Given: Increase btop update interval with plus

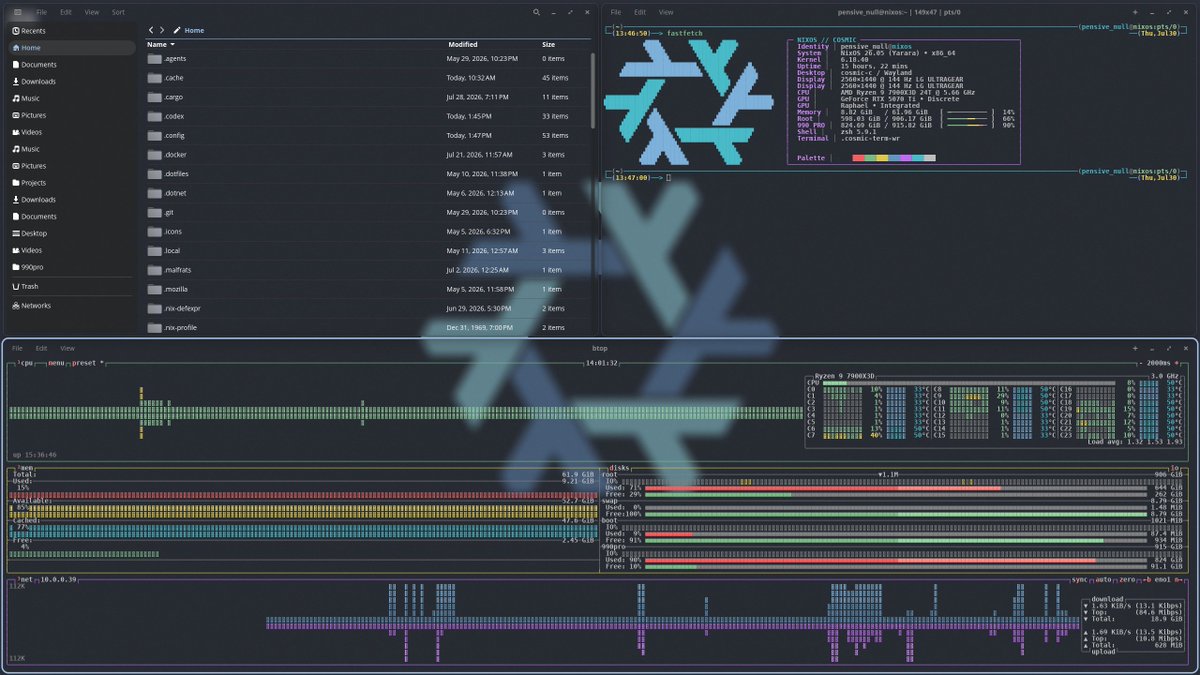Looking at the screenshot, I should [1178, 363].
